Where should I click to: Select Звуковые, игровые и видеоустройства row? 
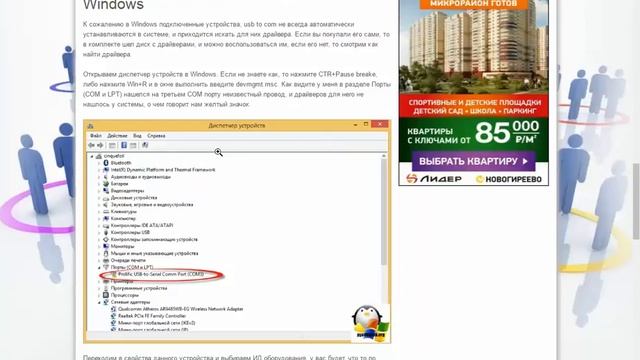point(152,204)
